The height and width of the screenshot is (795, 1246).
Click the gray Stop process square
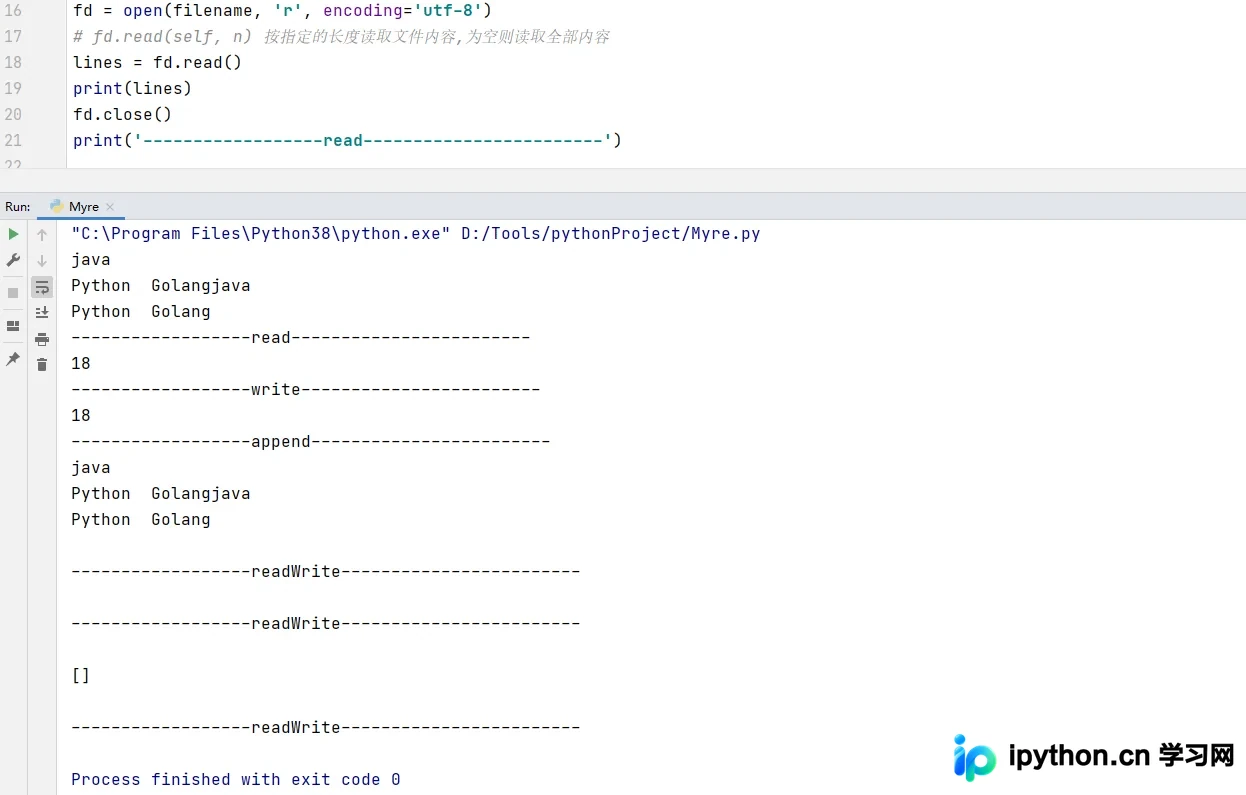tap(13, 293)
